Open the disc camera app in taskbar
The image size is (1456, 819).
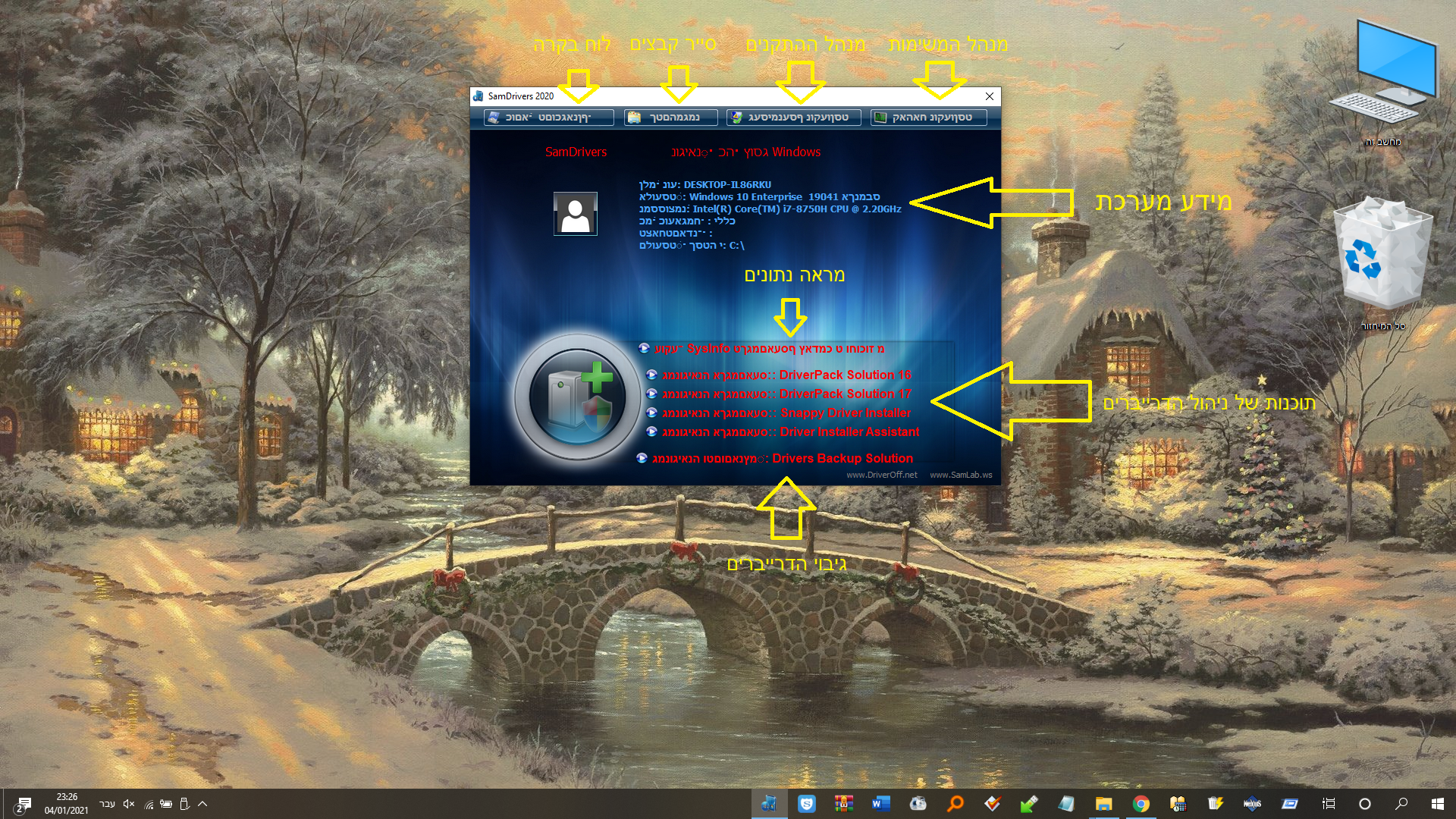918,804
